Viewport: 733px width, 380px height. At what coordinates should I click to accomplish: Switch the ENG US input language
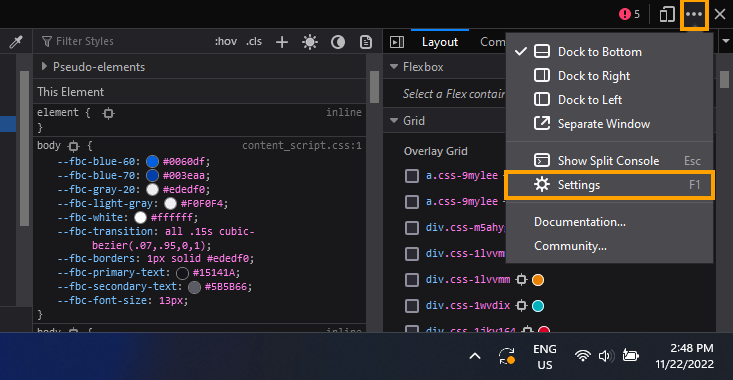click(x=545, y=357)
